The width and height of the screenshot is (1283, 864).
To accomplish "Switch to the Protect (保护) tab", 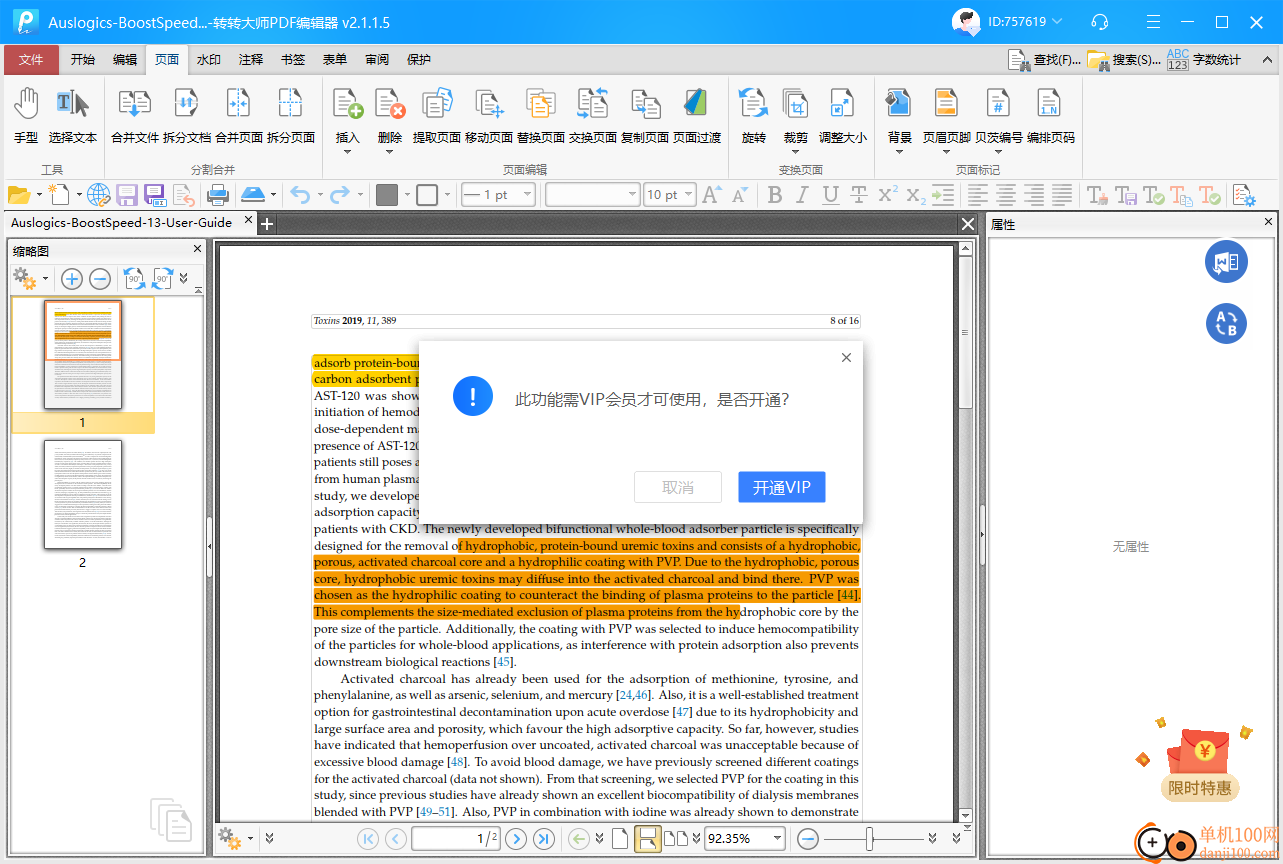I will click(419, 59).
